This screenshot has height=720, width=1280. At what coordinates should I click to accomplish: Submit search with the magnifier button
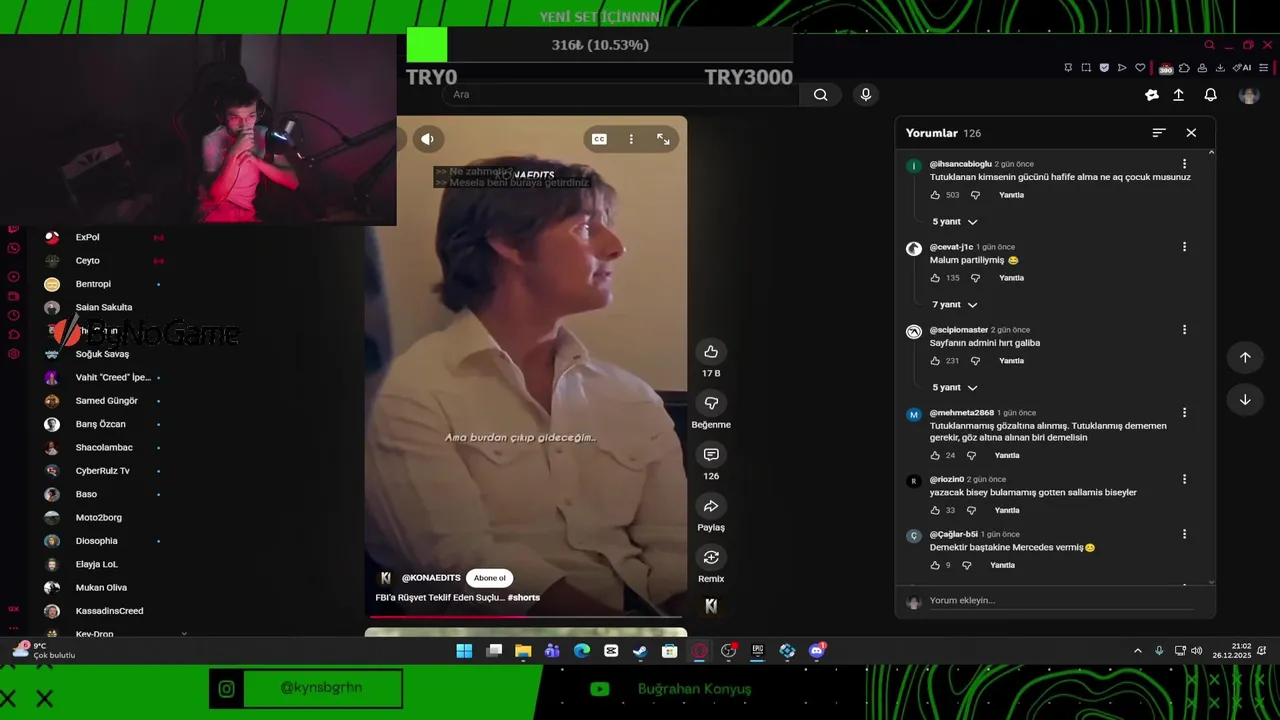click(820, 94)
